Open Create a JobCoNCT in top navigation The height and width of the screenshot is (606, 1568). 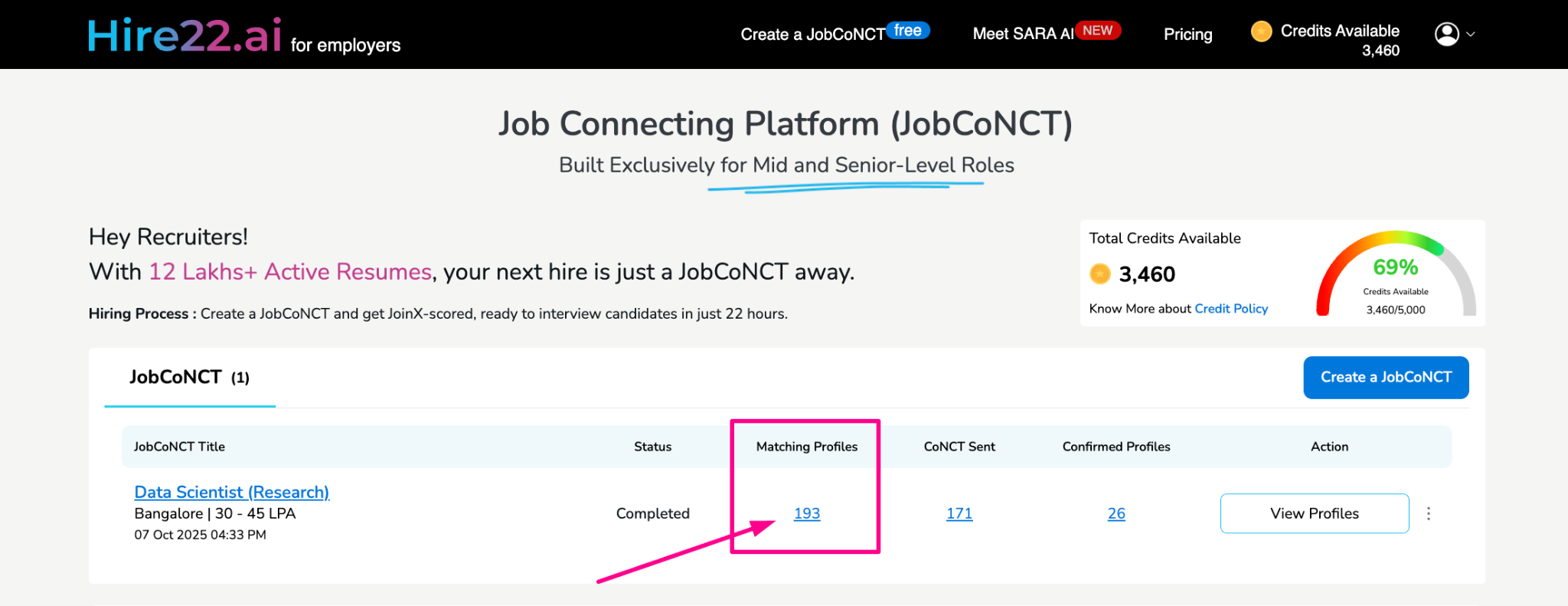coord(812,34)
